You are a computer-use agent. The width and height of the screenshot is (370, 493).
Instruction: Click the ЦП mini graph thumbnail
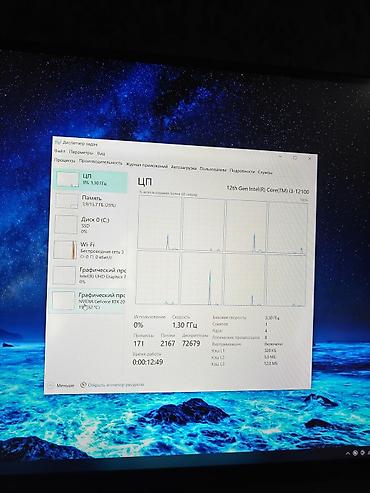tap(67, 179)
